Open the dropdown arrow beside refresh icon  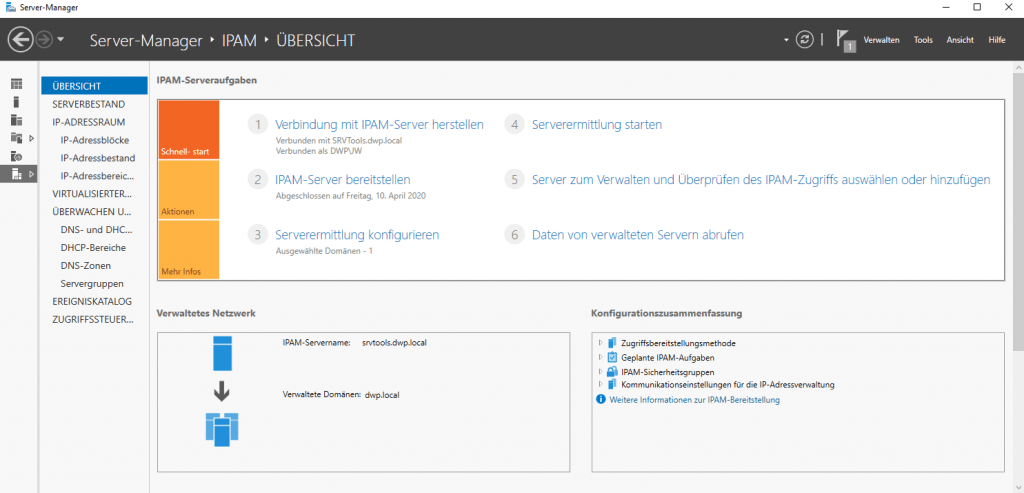[786, 40]
